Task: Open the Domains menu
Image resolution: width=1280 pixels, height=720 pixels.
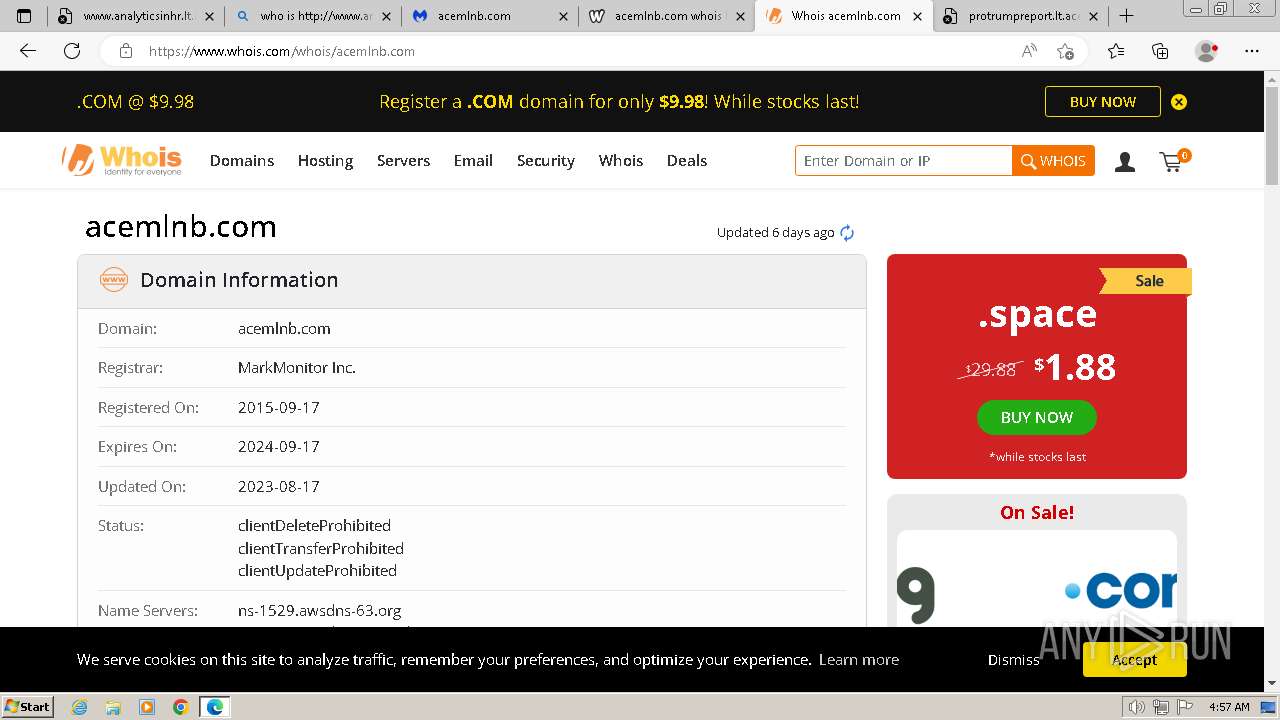Action: [x=242, y=161]
